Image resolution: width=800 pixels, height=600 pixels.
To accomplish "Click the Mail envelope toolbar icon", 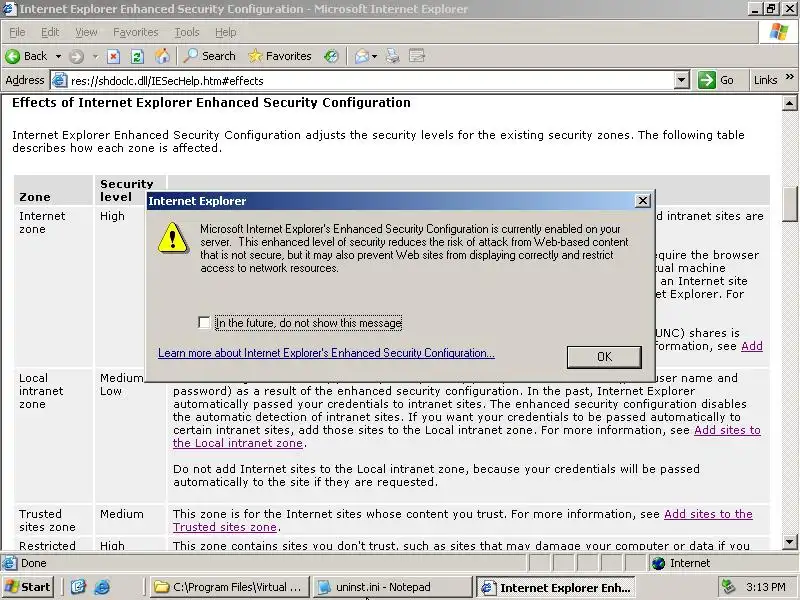I will [x=362, y=56].
